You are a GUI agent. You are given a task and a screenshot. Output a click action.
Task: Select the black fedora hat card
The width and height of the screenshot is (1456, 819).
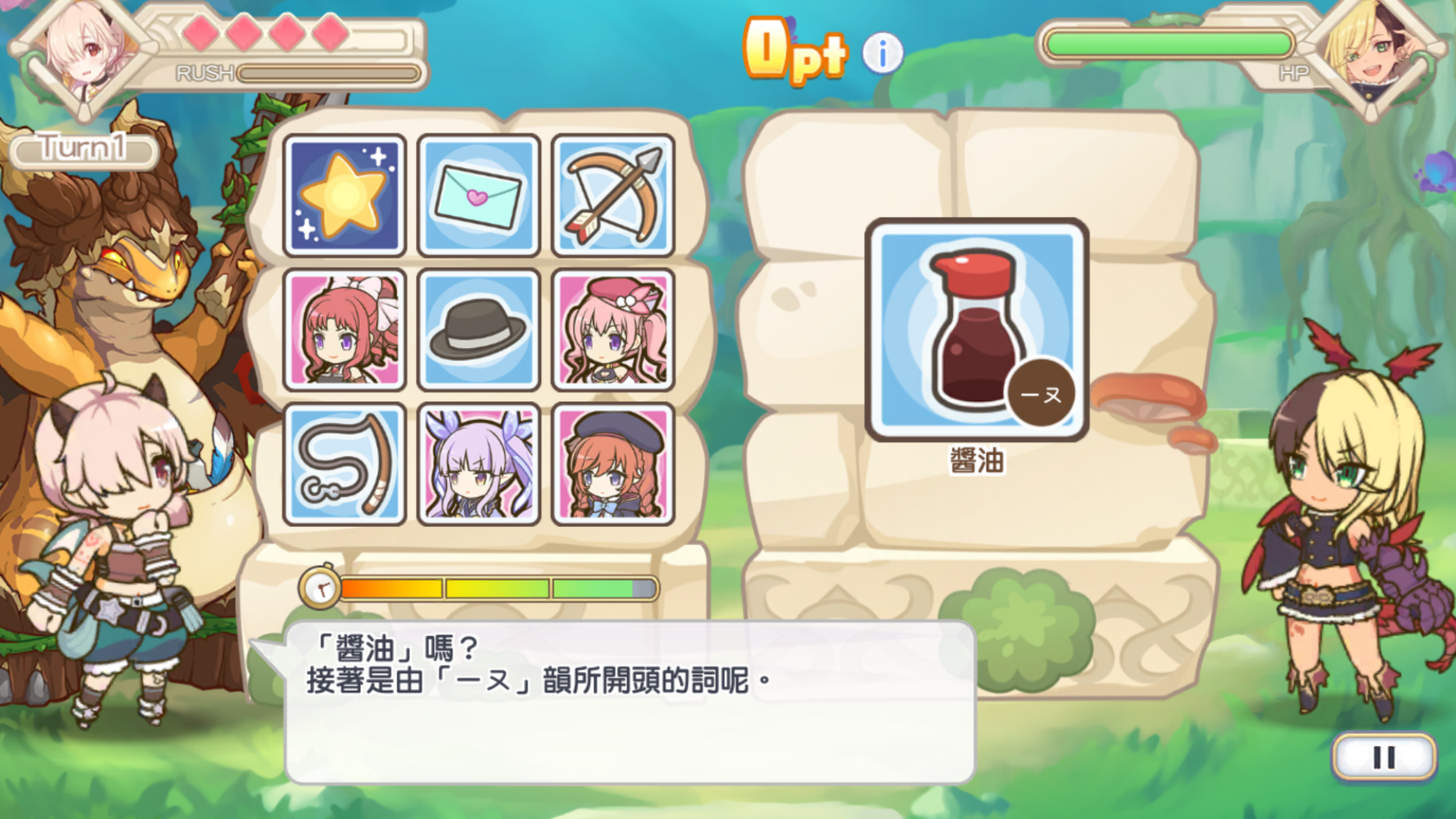click(x=478, y=330)
